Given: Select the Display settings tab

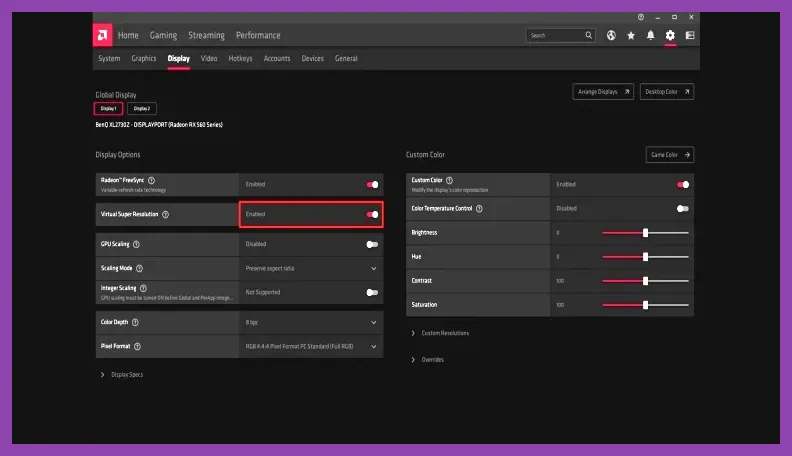Looking at the screenshot, I should click(x=179, y=59).
